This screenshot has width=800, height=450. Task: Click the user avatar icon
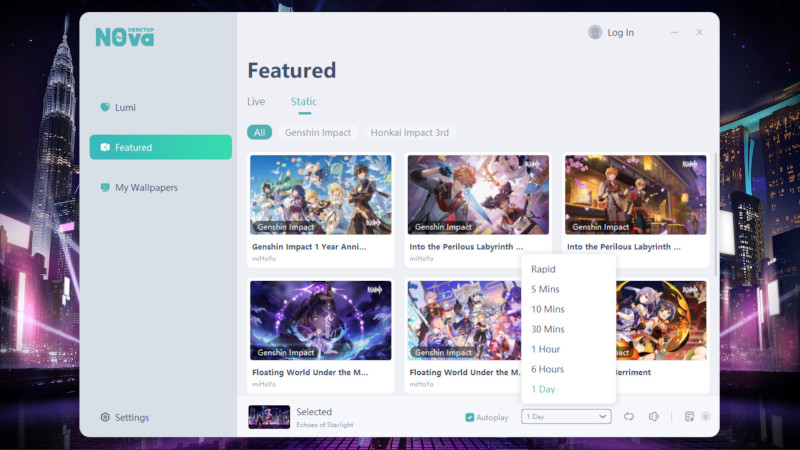[595, 32]
